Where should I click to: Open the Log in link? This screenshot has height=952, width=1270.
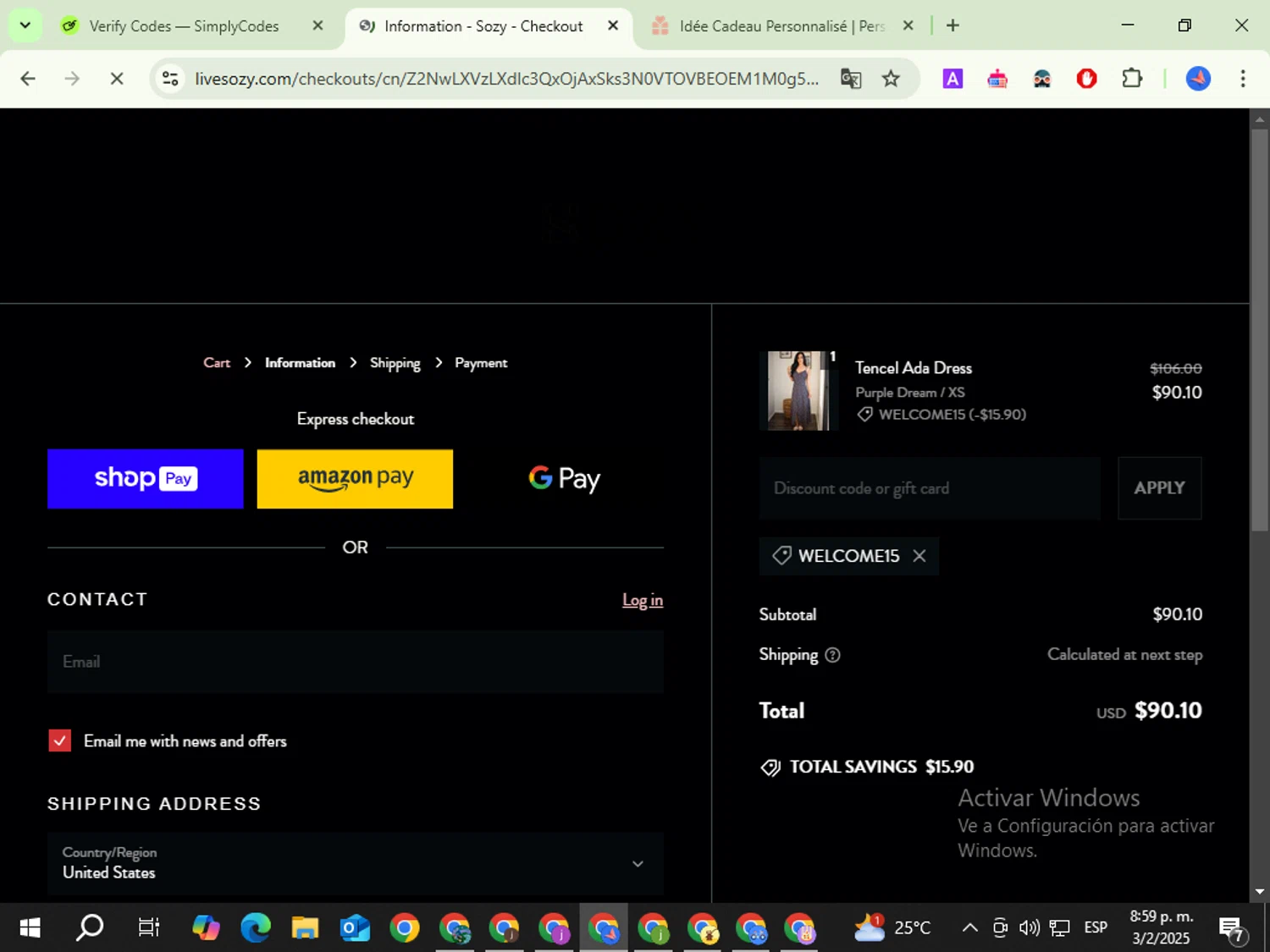(643, 600)
